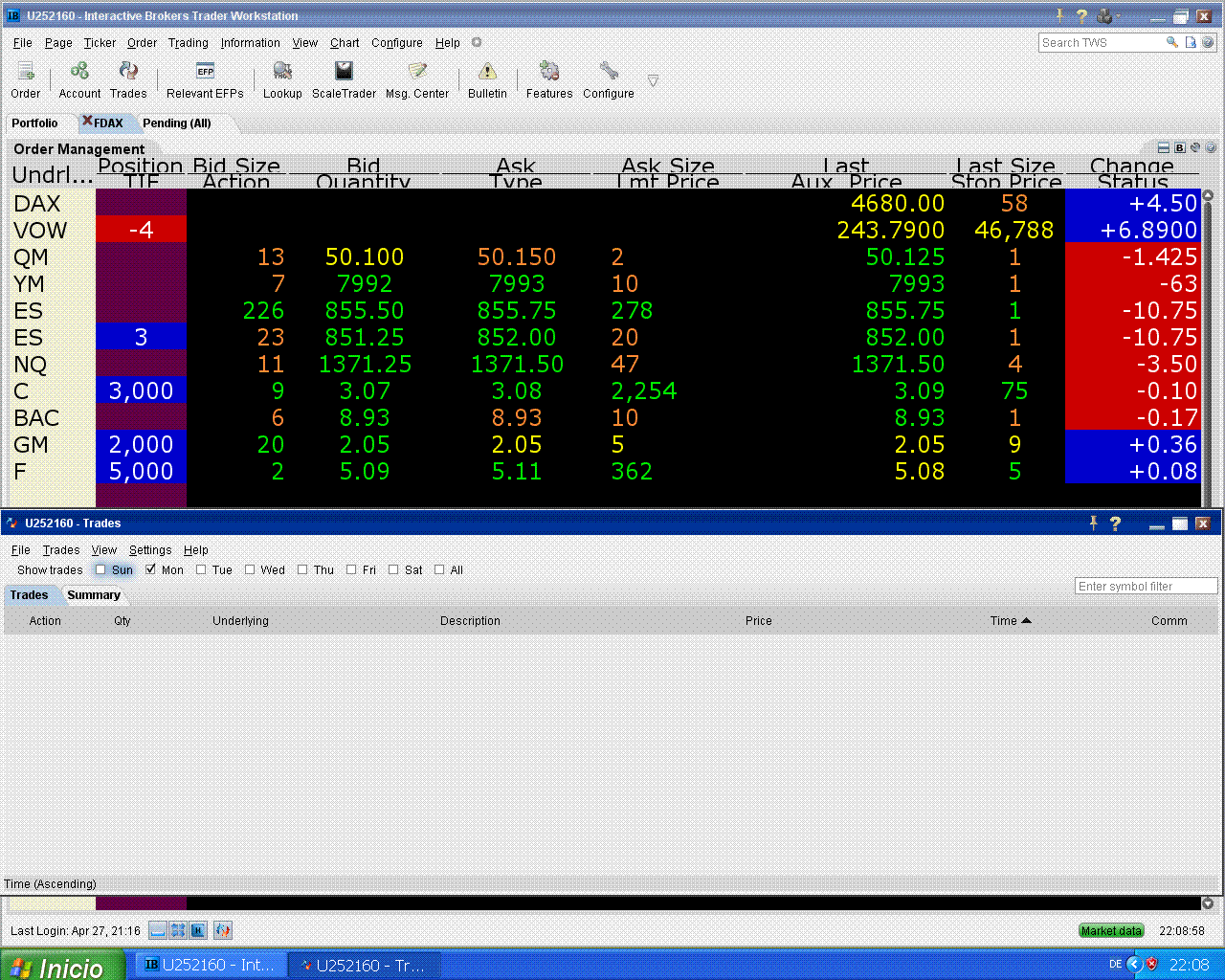This screenshot has width=1225, height=980.
Task: Open the Features toolbar icon
Action: click(549, 79)
